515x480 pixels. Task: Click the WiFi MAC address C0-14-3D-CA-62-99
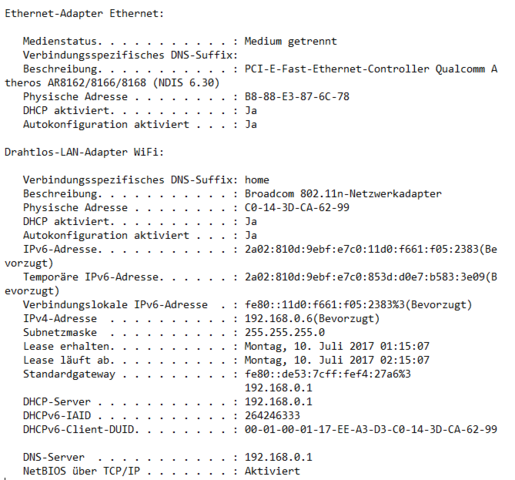[297, 208]
